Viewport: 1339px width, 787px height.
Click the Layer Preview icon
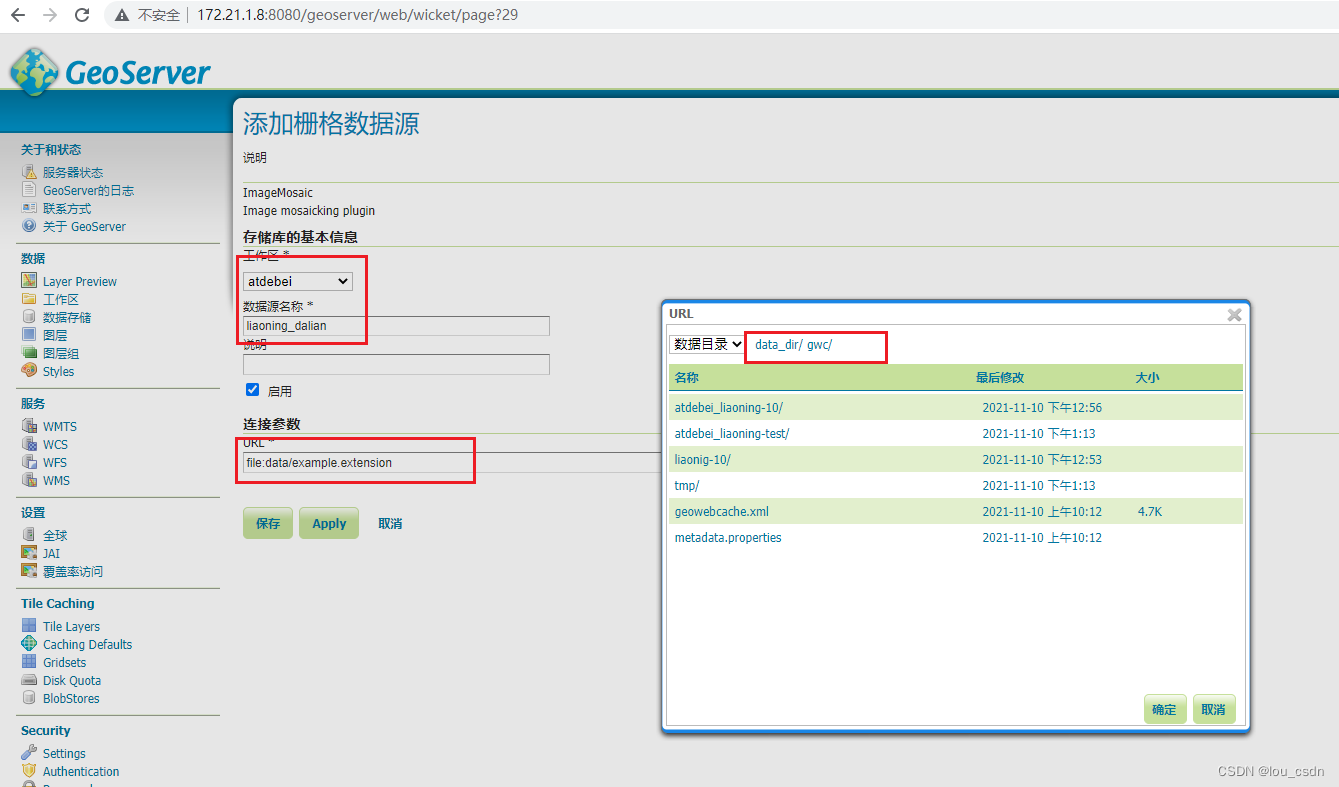29,281
